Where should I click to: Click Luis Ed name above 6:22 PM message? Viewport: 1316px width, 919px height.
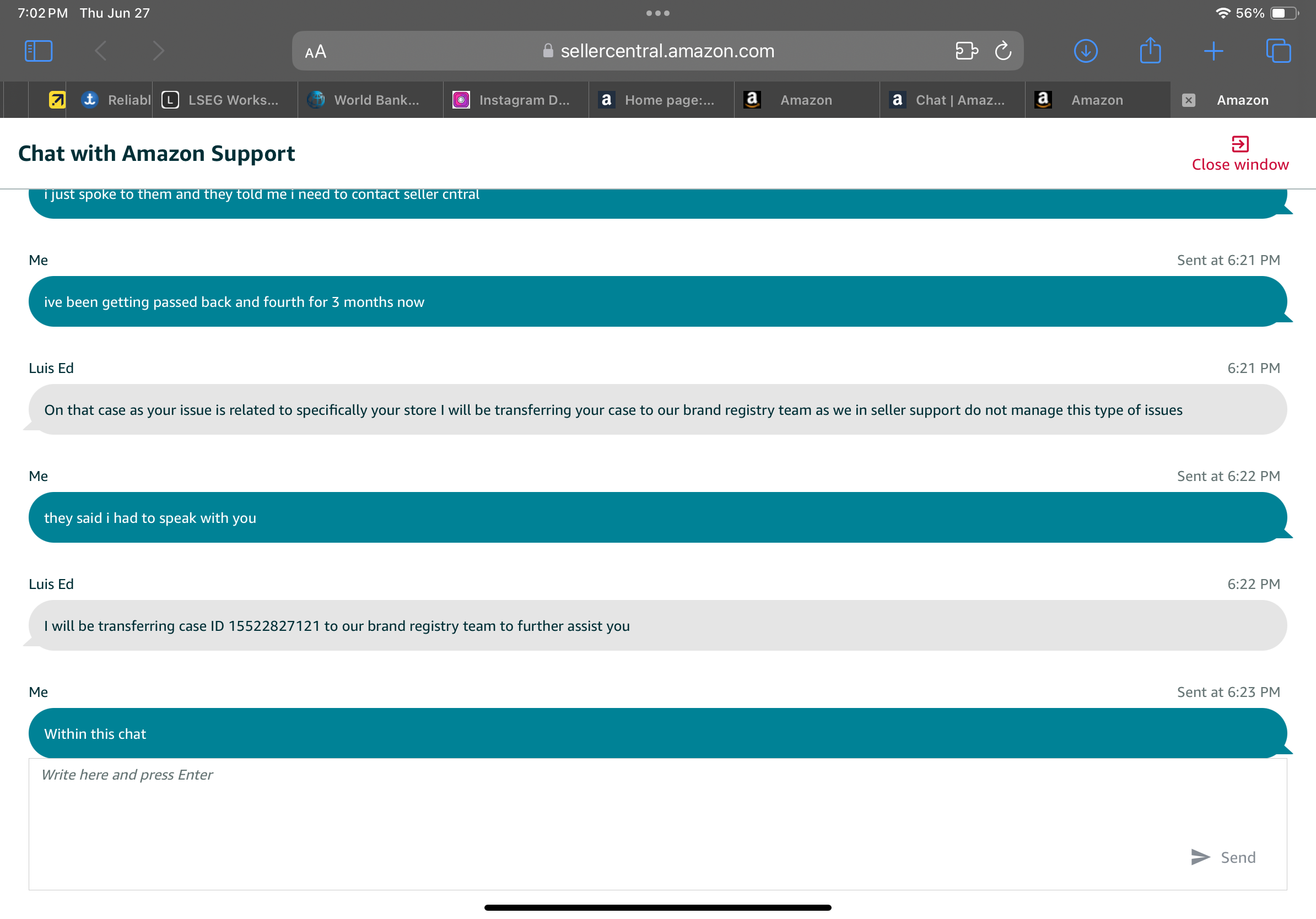coord(51,585)
